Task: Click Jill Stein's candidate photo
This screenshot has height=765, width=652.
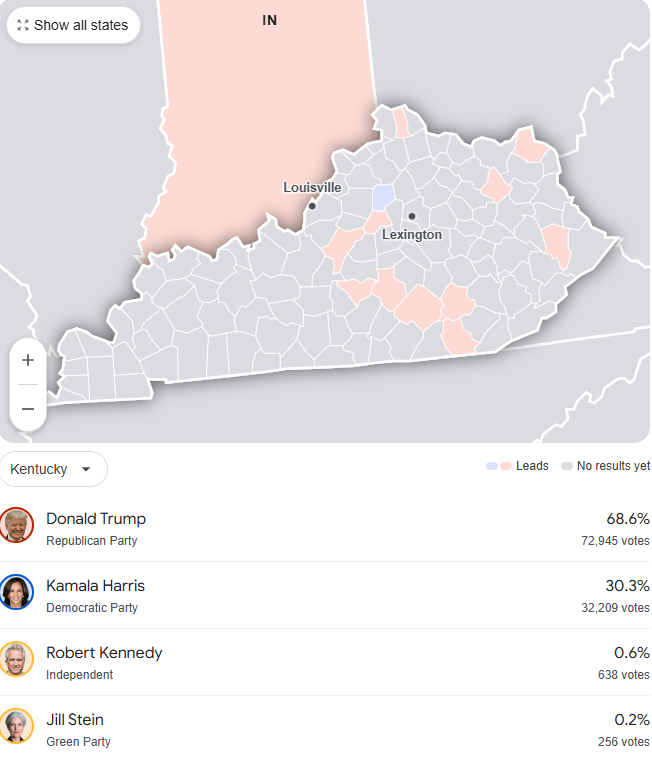Action: click(17, 725)
